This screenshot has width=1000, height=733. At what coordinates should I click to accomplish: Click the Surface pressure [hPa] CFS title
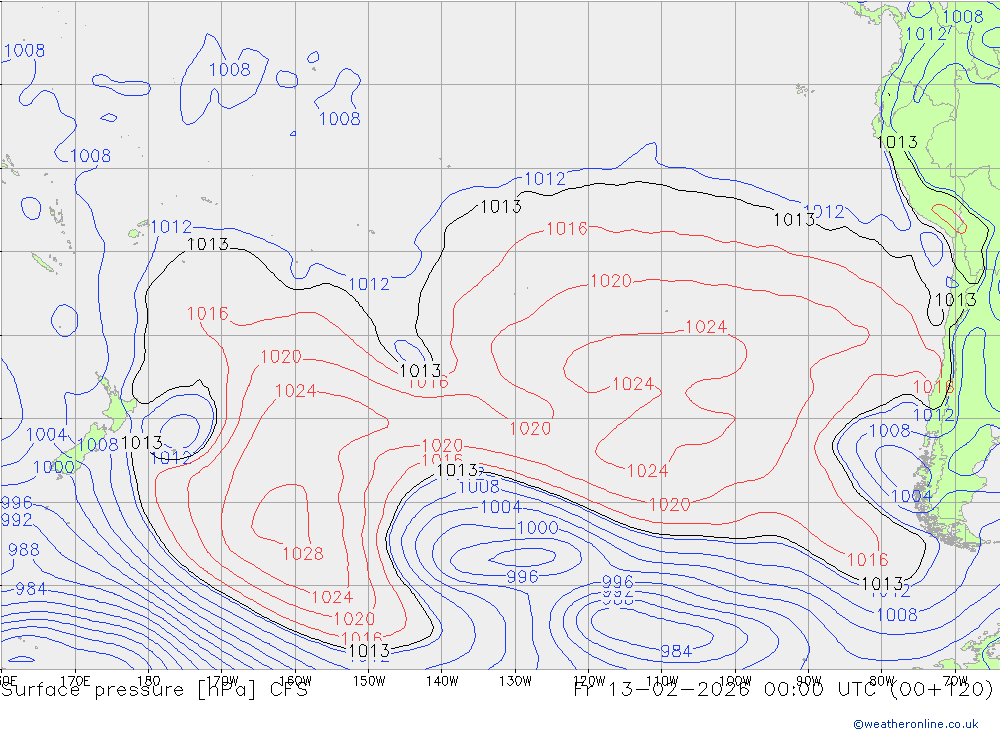155,689
